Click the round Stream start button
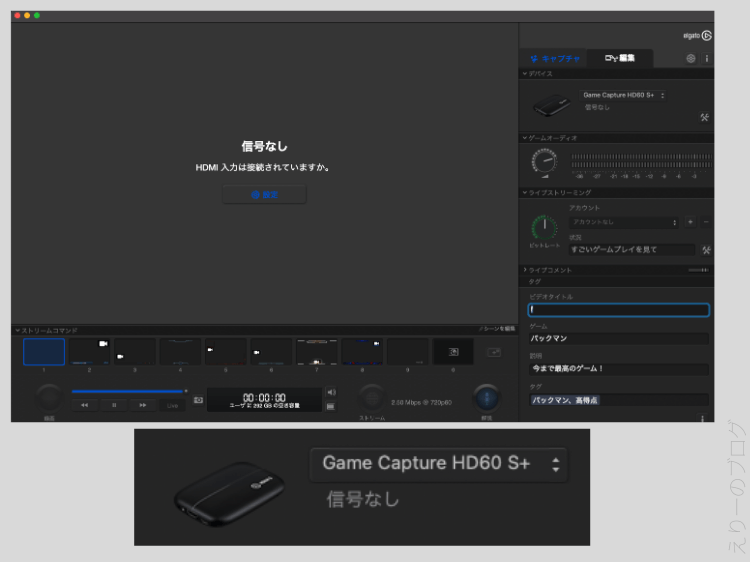The width and height of the screenshot is (750, 562). click(372, 398)
